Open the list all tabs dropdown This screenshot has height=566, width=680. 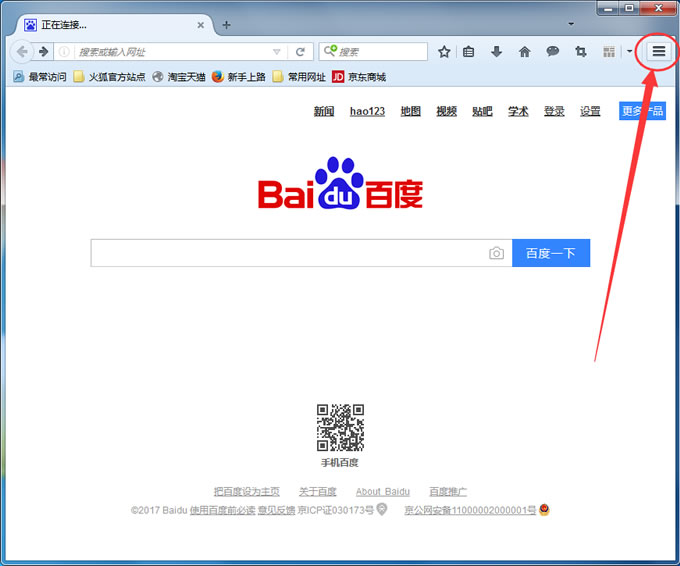click(571, 23)
